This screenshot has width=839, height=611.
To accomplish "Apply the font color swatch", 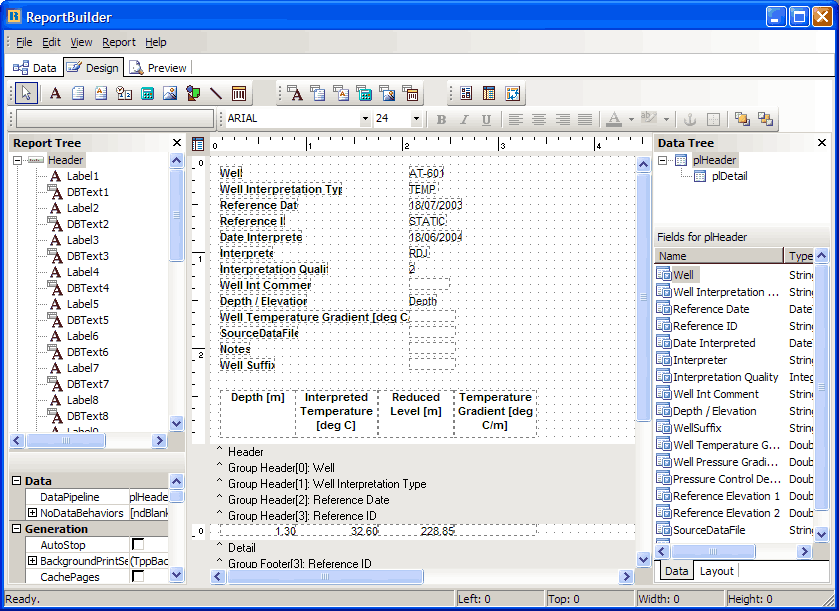I will [614, 119].
